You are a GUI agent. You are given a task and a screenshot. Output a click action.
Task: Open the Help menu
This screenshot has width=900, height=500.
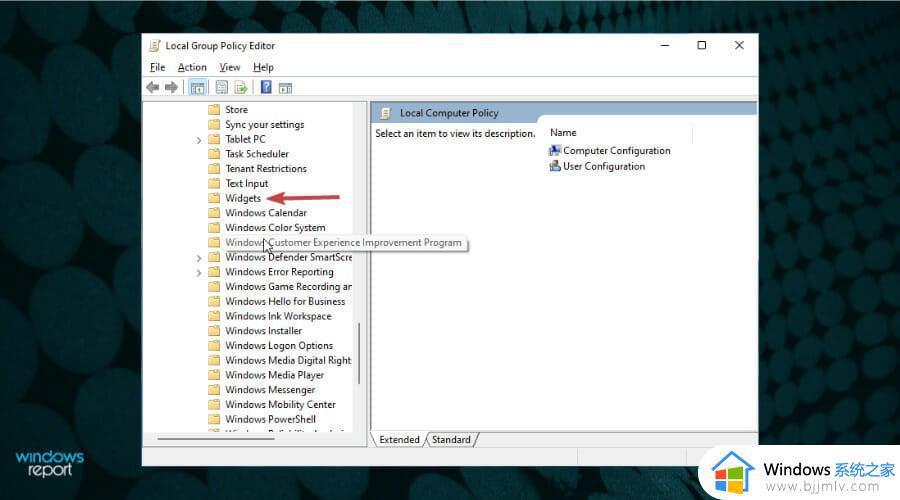(263, 67)
